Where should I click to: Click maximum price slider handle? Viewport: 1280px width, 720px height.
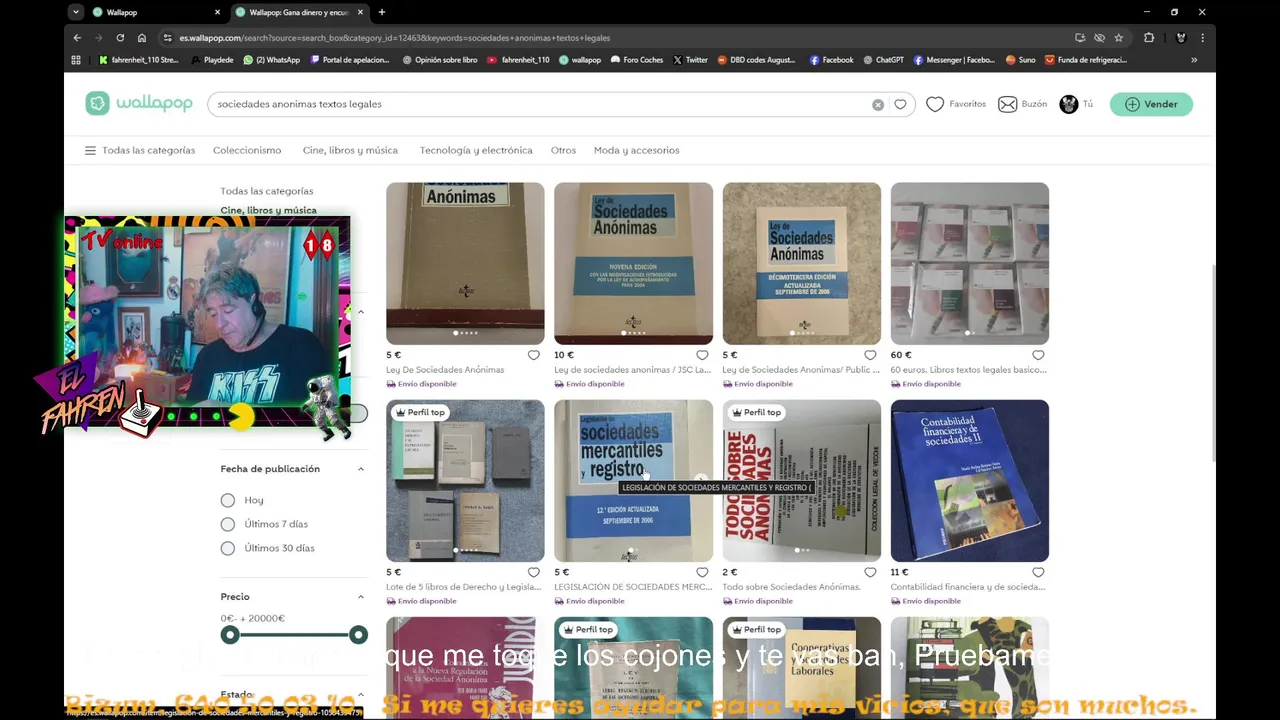(x=358, y=635)
